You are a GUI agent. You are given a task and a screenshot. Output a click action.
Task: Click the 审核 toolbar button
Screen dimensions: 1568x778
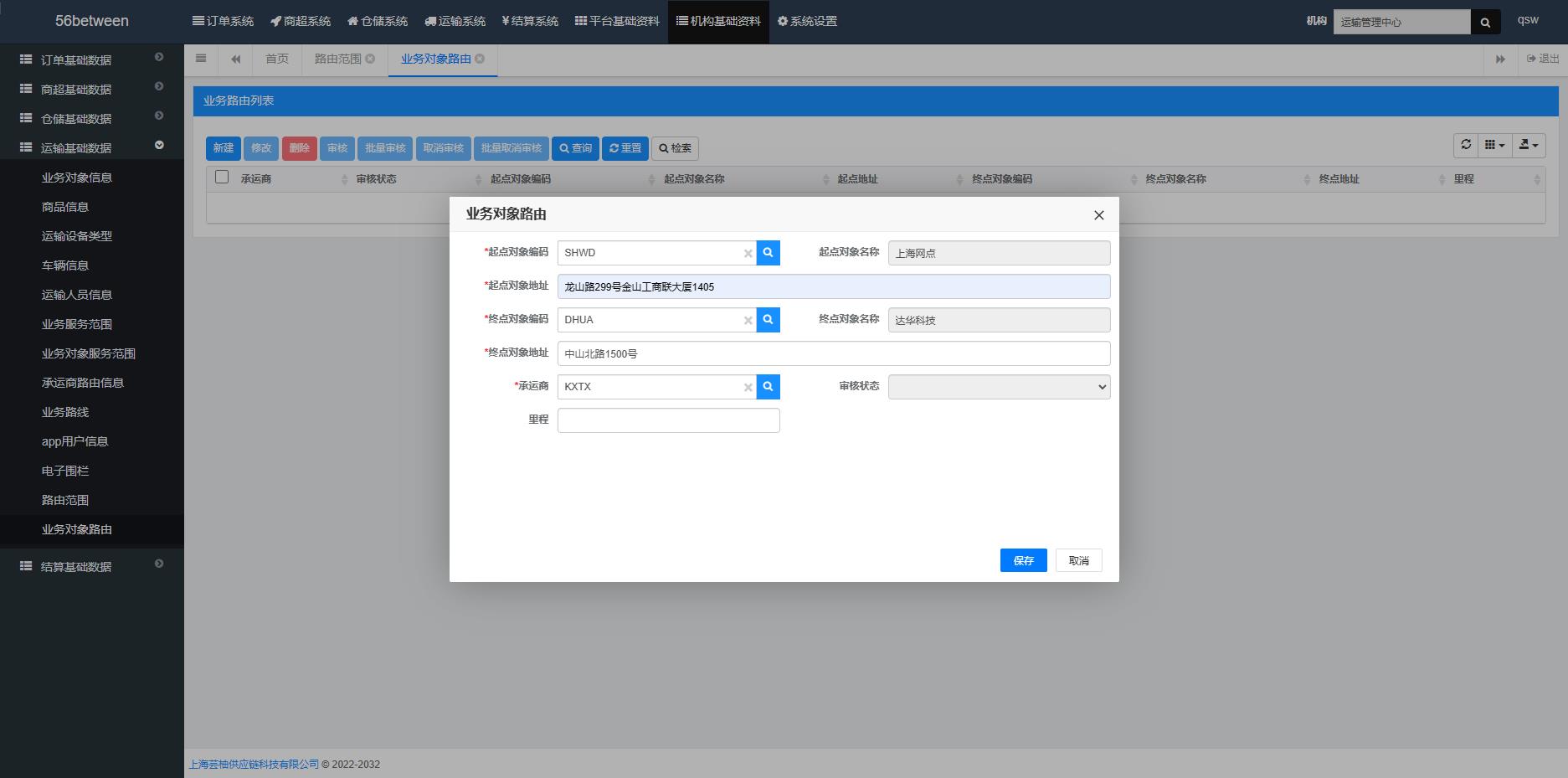click(337, 148)
